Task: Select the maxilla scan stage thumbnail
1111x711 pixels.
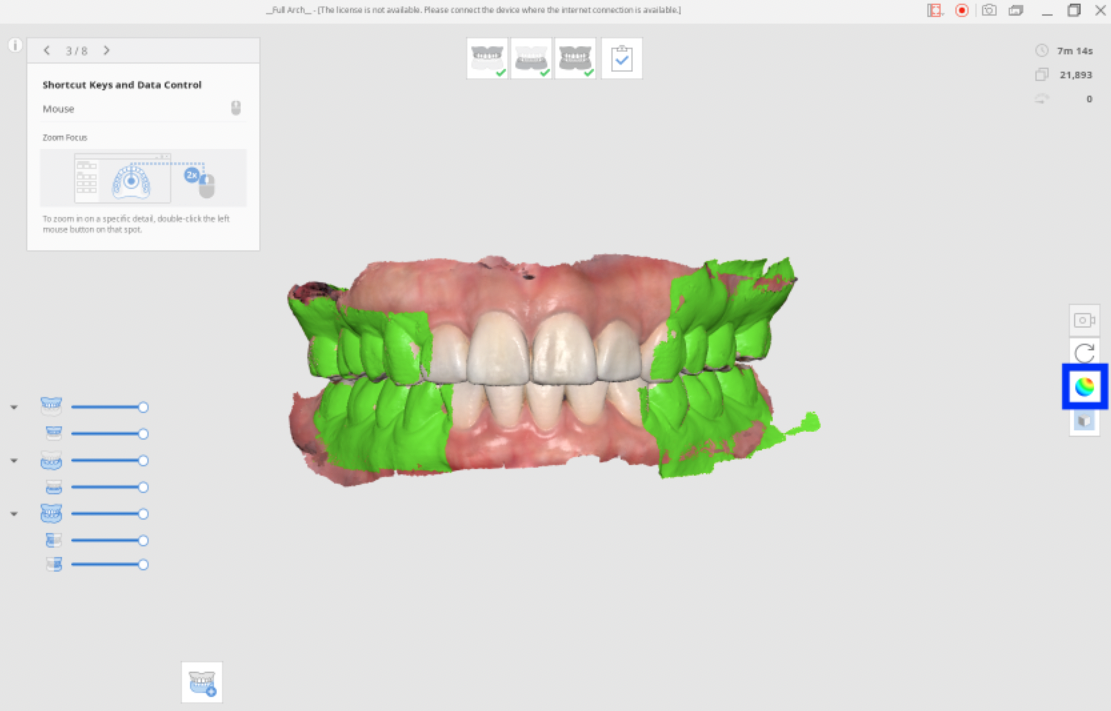Action: click(487, 57)
